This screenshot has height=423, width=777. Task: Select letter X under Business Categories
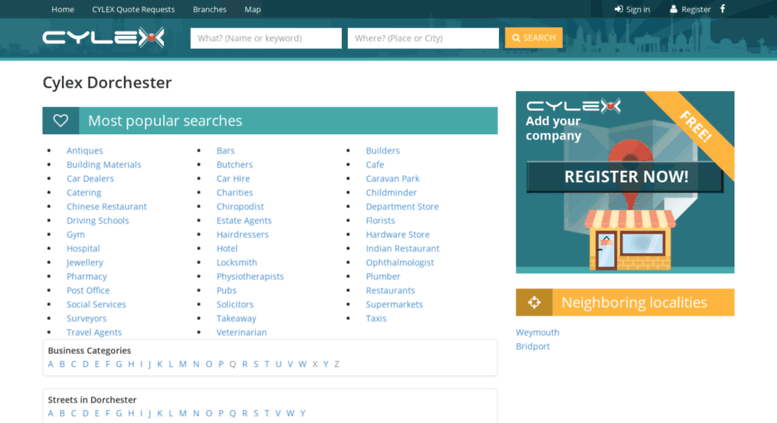315,364
